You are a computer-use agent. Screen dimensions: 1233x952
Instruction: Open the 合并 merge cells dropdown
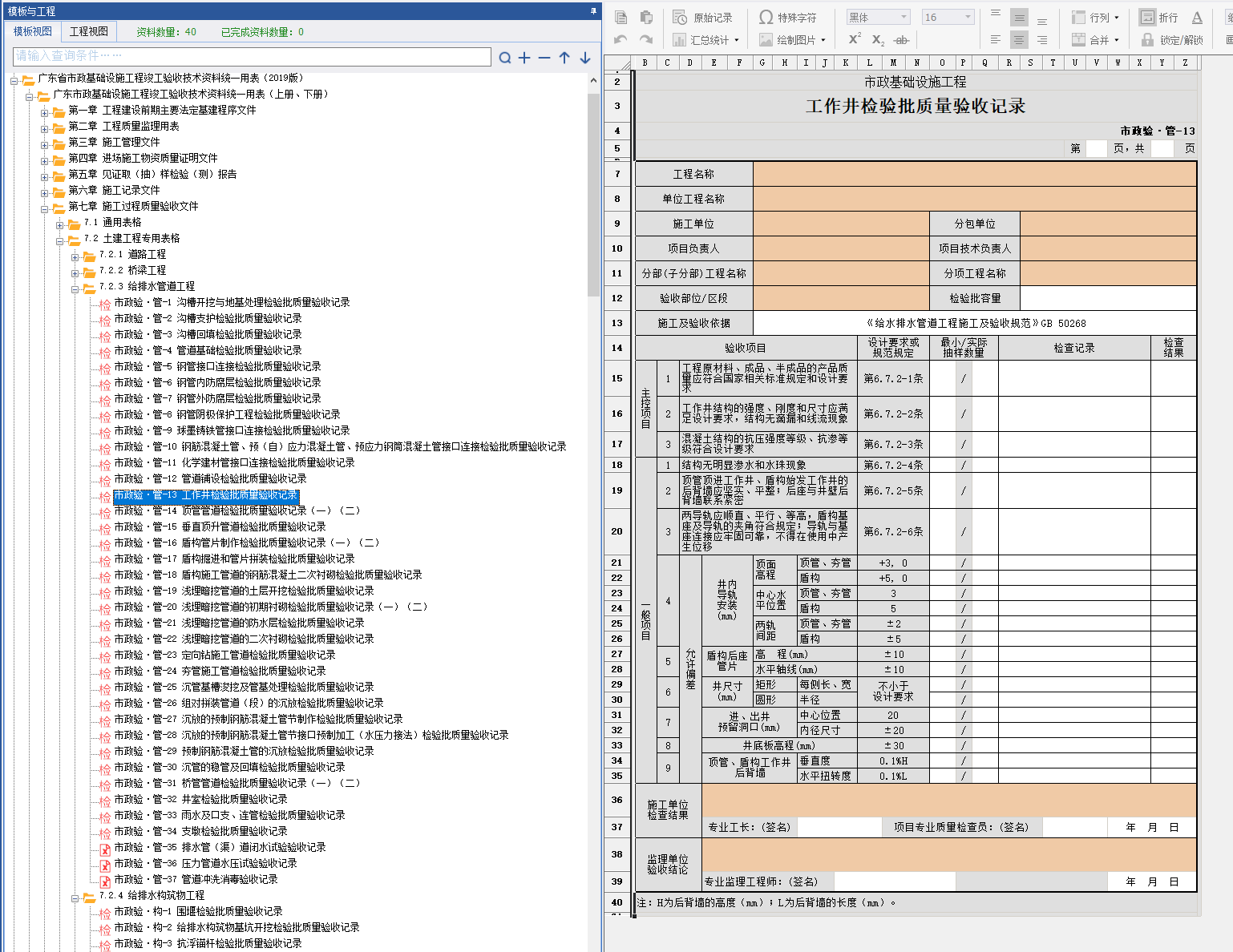click(x=1095, y=39)
